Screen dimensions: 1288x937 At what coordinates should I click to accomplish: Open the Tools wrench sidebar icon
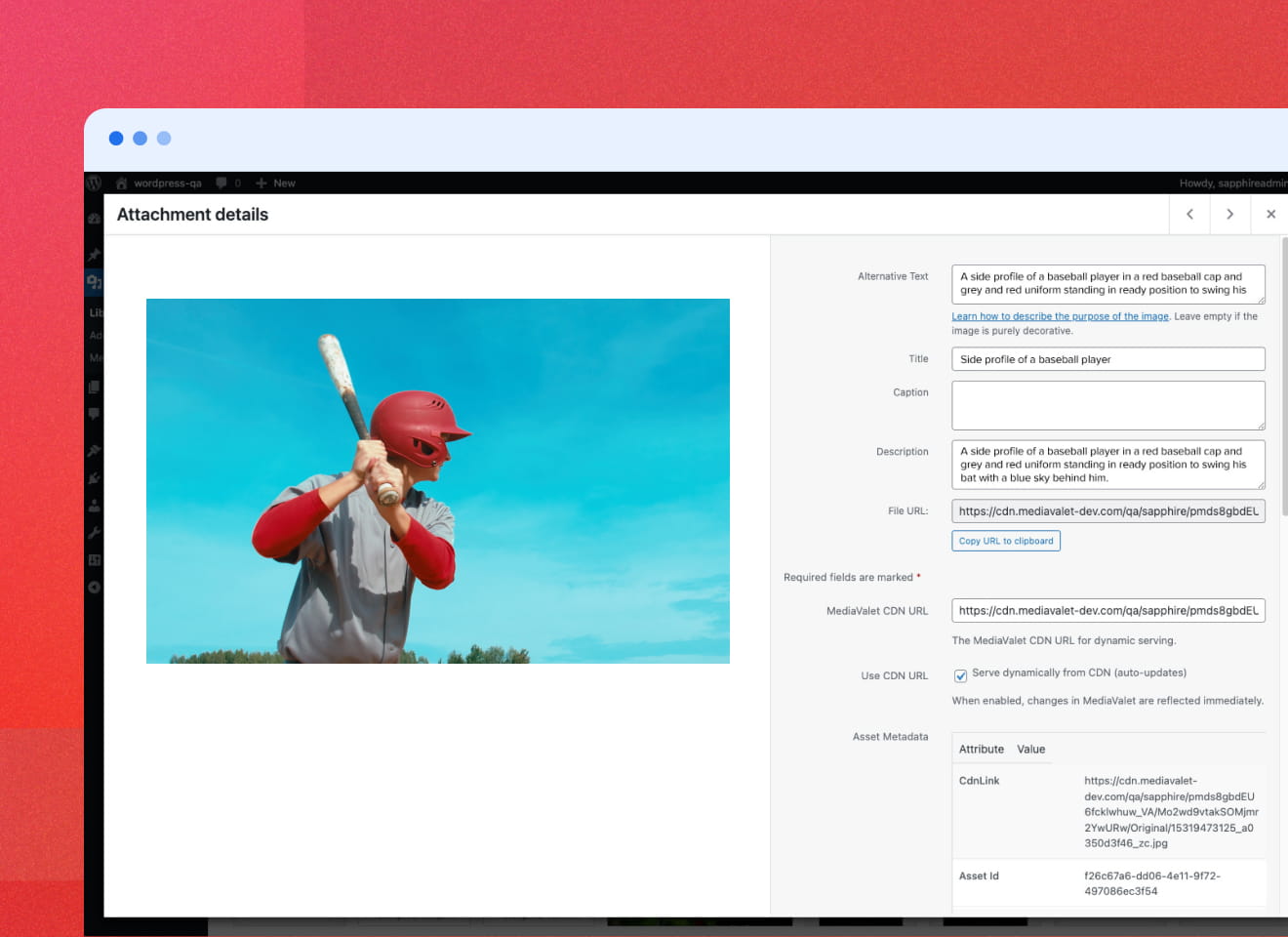point(94,533)
